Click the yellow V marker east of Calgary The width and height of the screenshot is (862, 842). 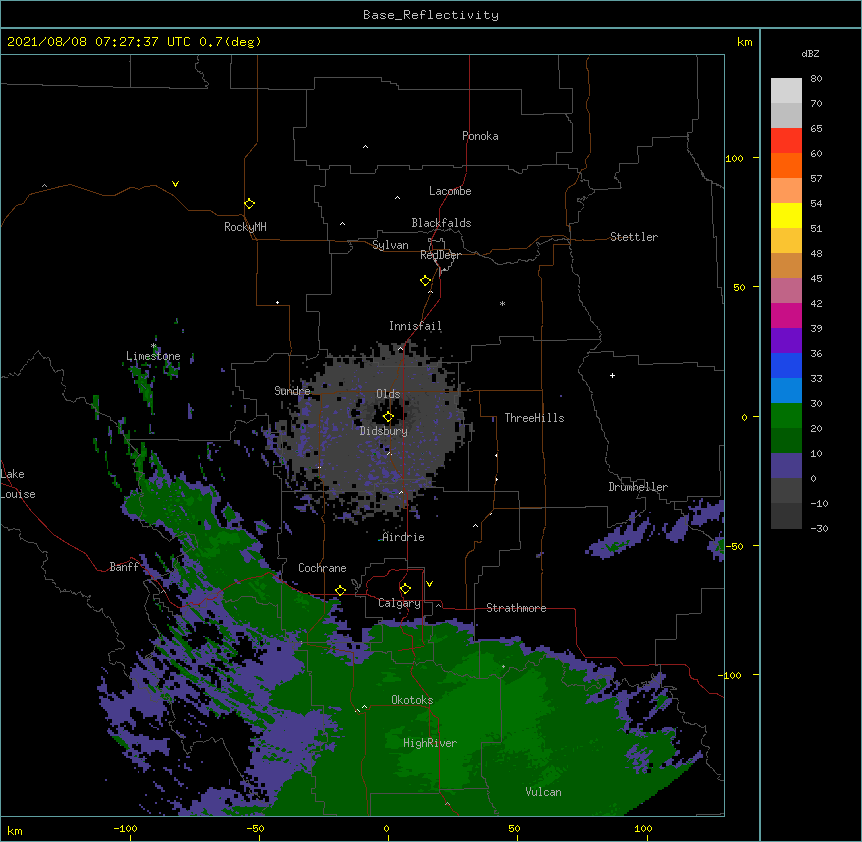coord(429,584)
